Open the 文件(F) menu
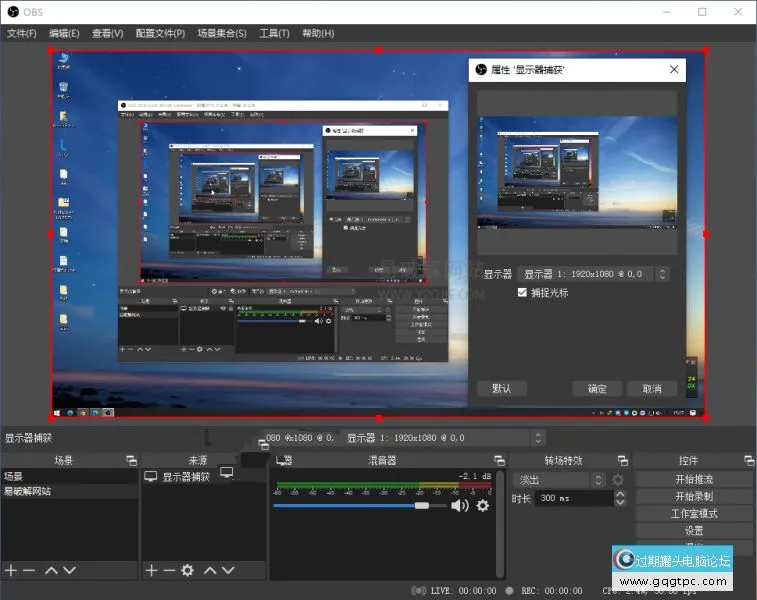757x600 pixels. 22,33
